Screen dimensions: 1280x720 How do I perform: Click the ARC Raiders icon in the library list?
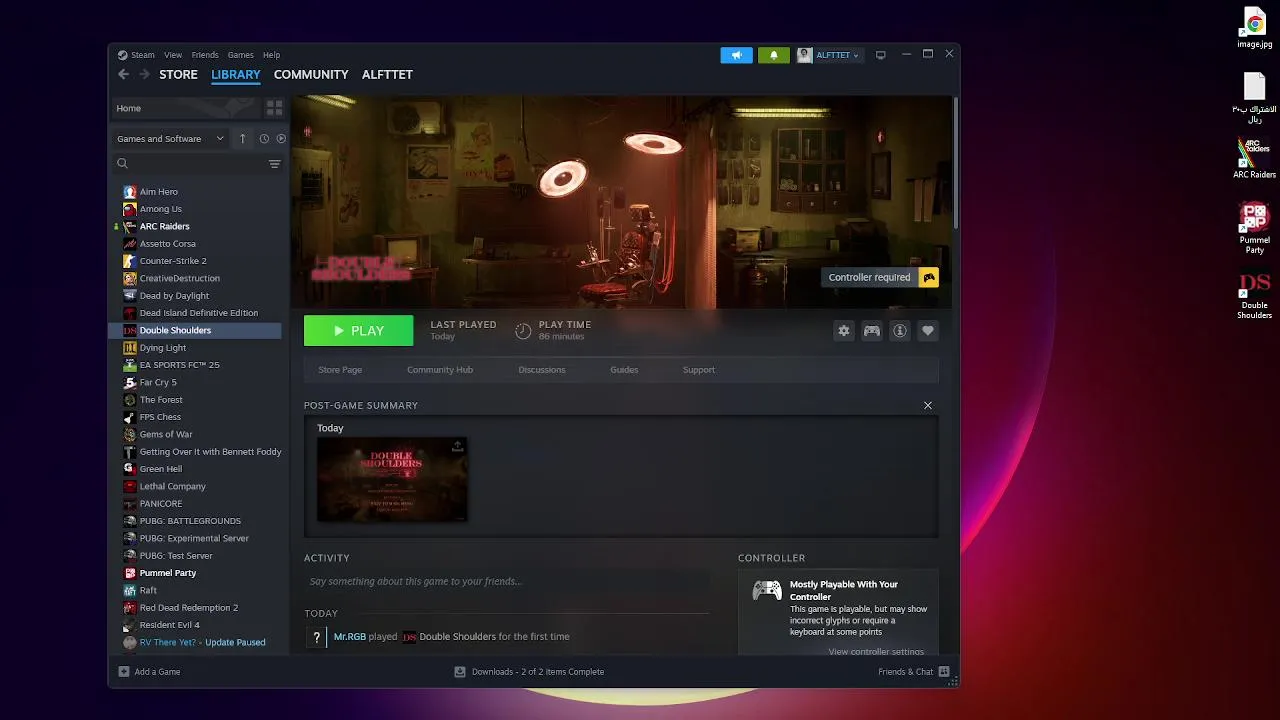click(x=130, y=226)
